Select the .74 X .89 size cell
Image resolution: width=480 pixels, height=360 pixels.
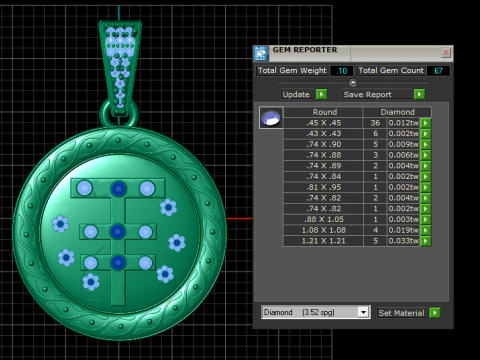click(323, 166)
